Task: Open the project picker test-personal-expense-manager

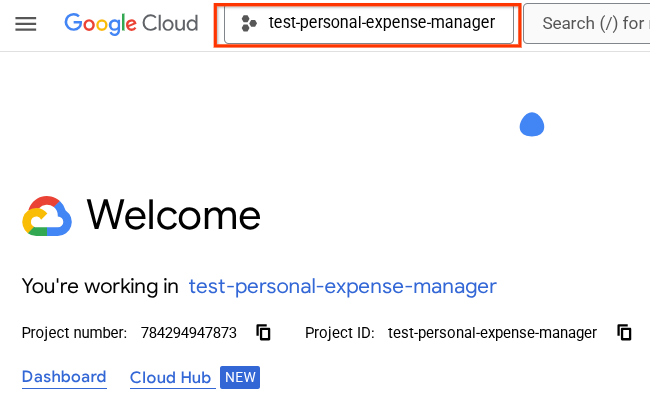Action: (x=369, y=23)
